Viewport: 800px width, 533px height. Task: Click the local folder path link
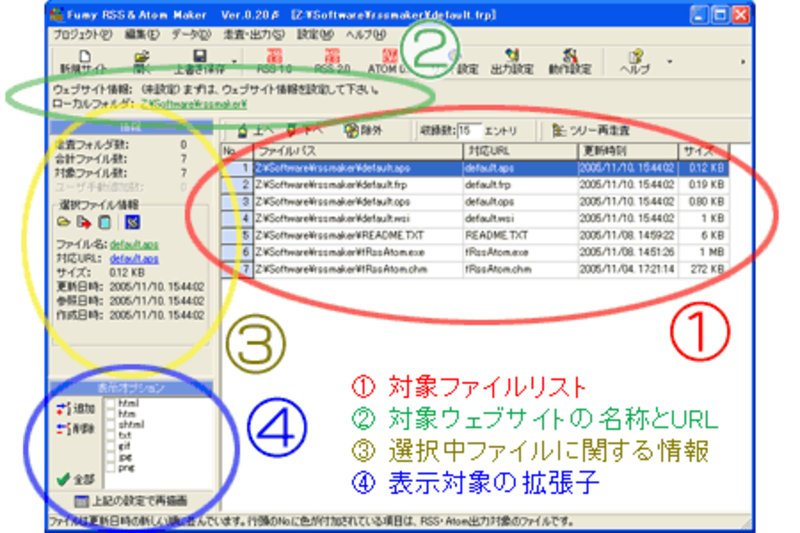click(194, 104)
